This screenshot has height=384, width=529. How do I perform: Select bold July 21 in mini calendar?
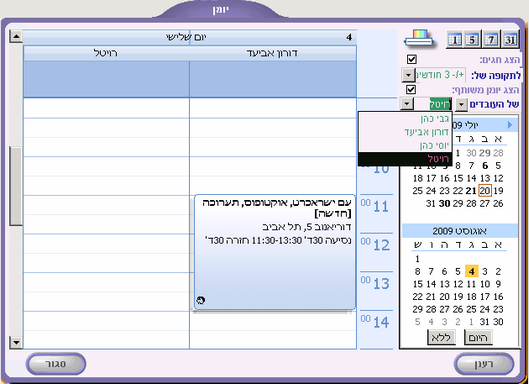click(x=471, y=191)
